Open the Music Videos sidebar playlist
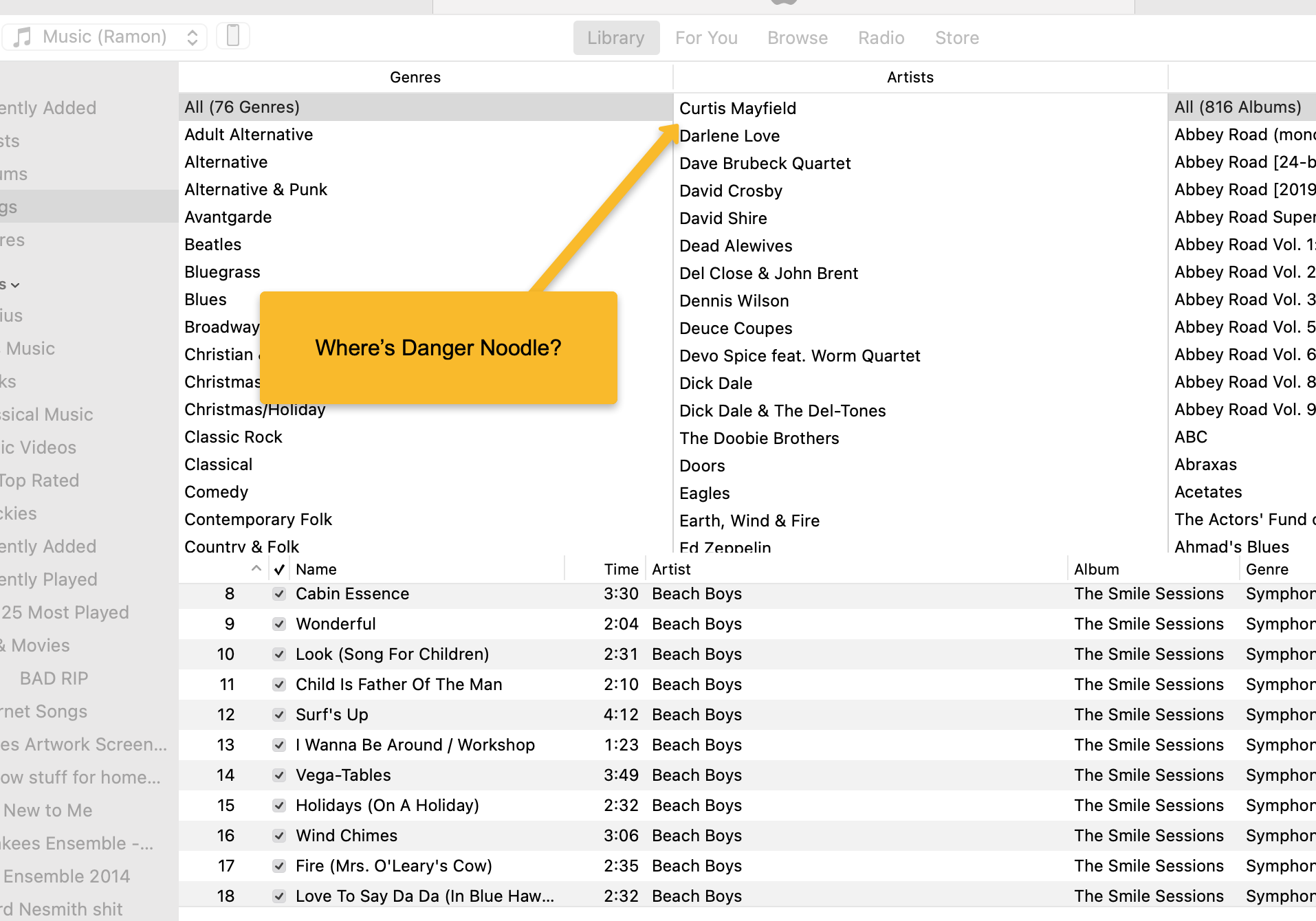Image resolution: width=1316 pixels, height=921 pixels. point(89,447)
